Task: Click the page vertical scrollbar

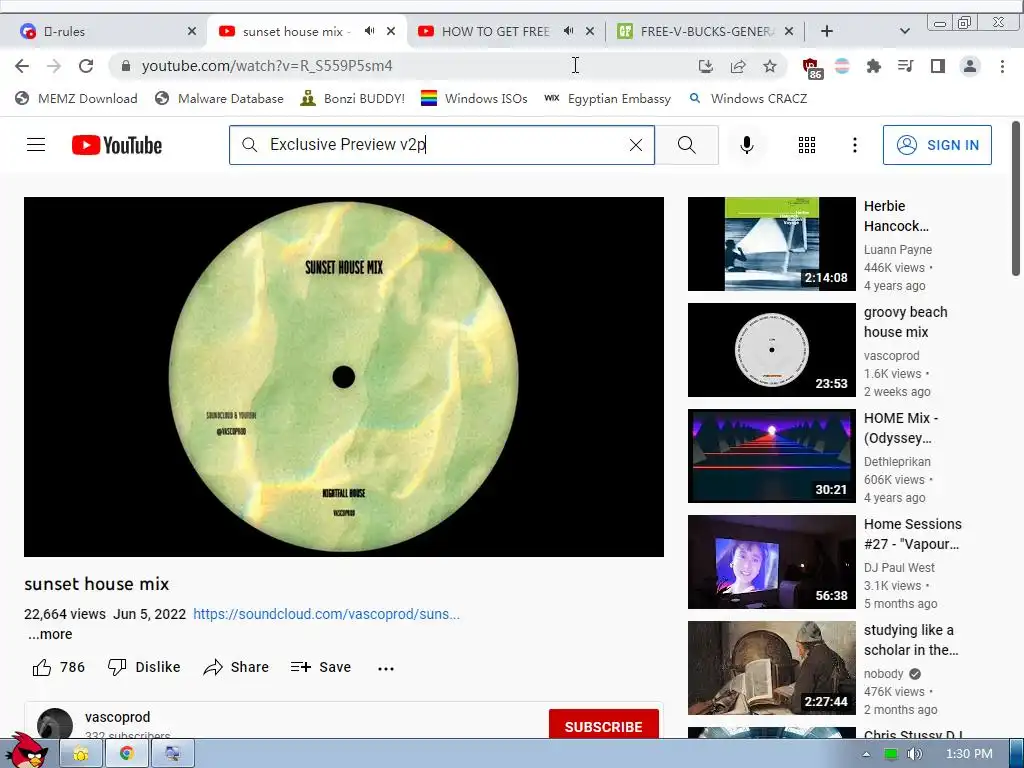Action: [1016, 198]
